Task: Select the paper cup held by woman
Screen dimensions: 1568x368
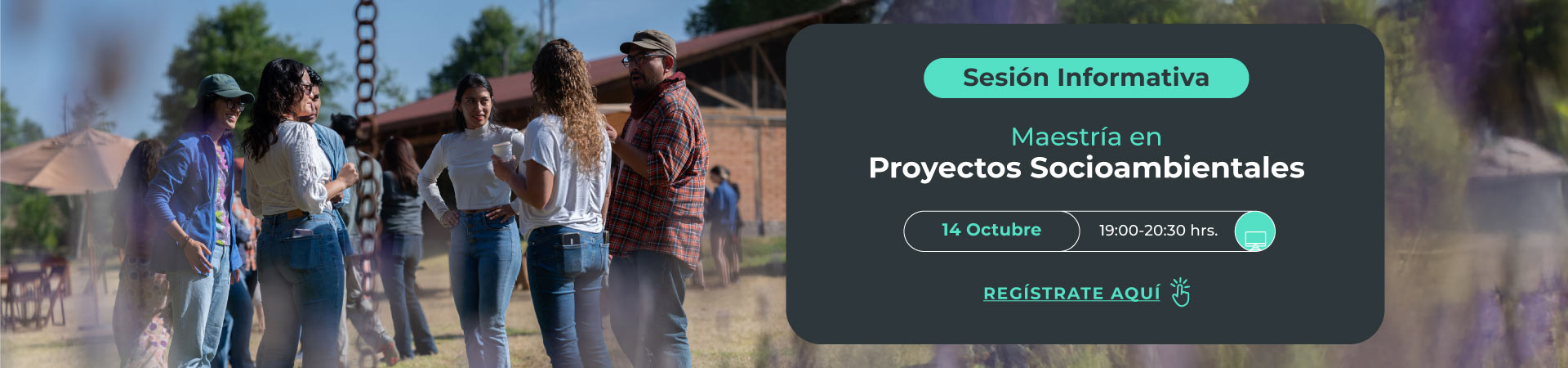Action: pos(501,150)
